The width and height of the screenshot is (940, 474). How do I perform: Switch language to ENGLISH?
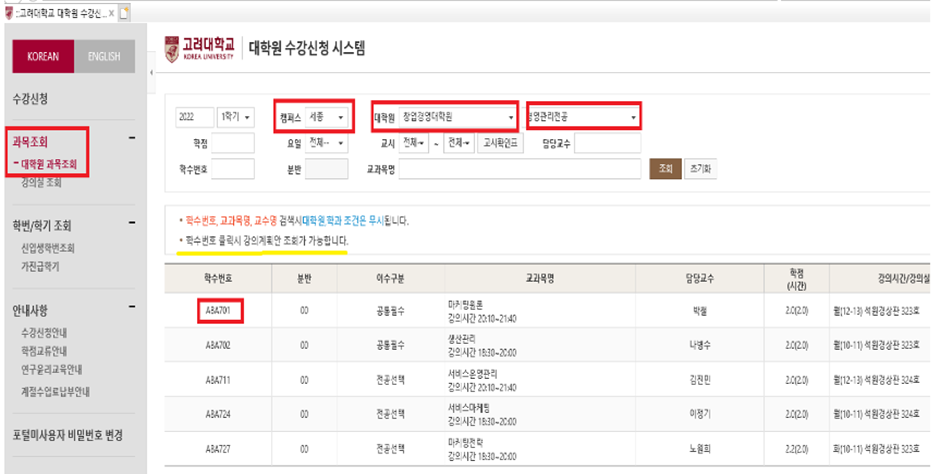(104, 56)
